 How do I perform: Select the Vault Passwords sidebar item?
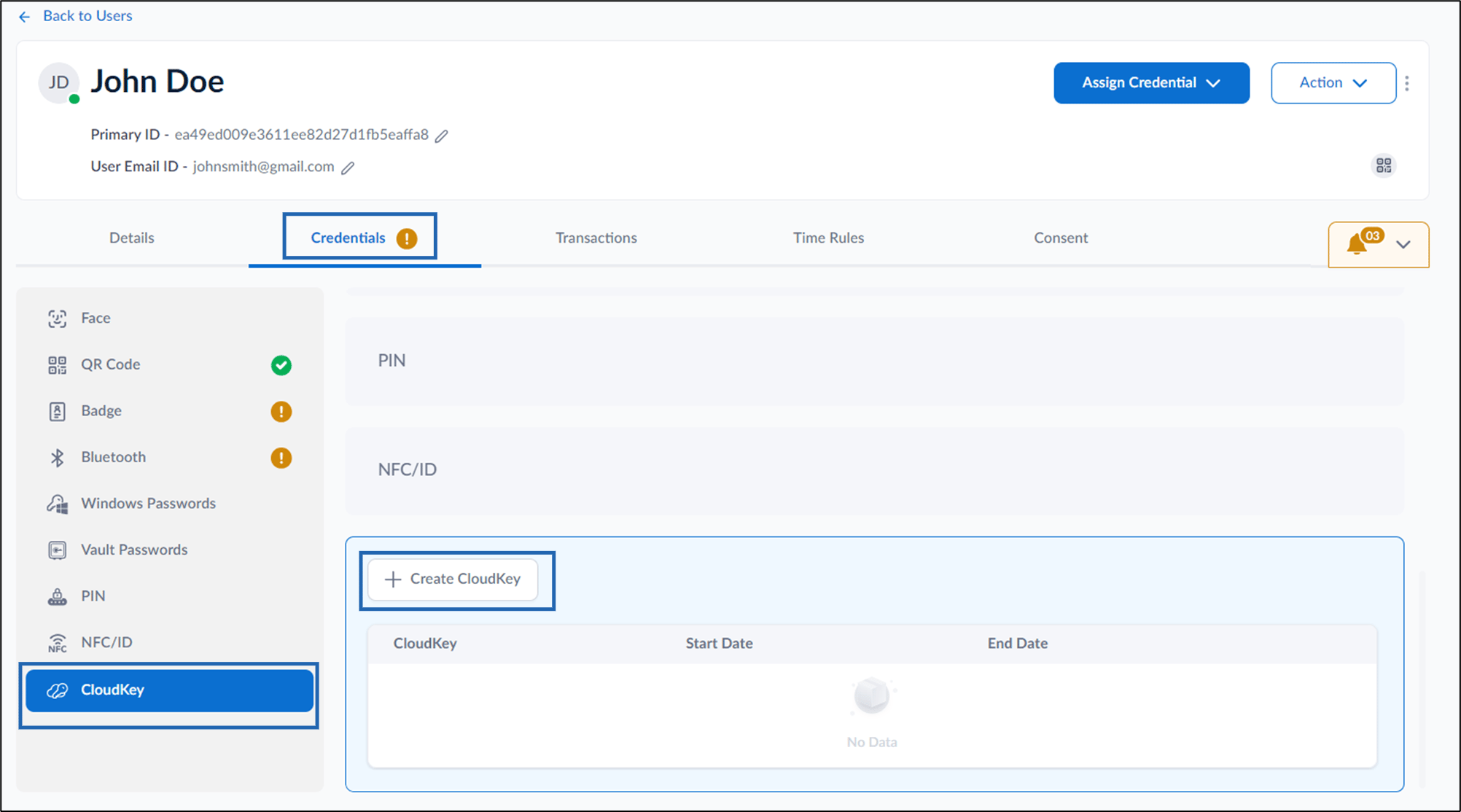(x=170, y=550)
